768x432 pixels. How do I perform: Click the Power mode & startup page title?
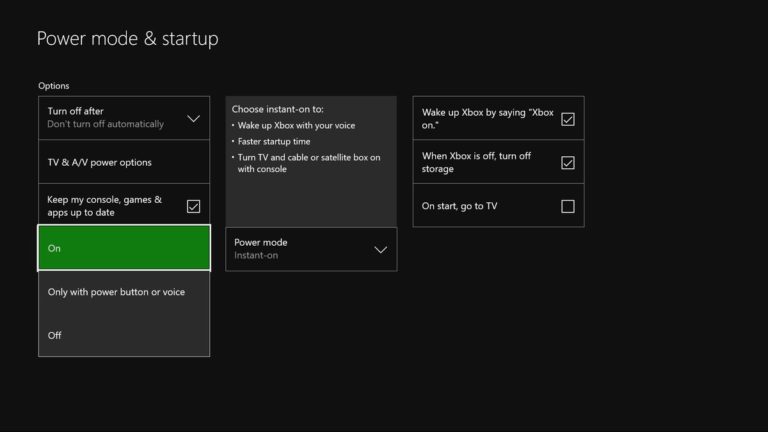(127, 39)
